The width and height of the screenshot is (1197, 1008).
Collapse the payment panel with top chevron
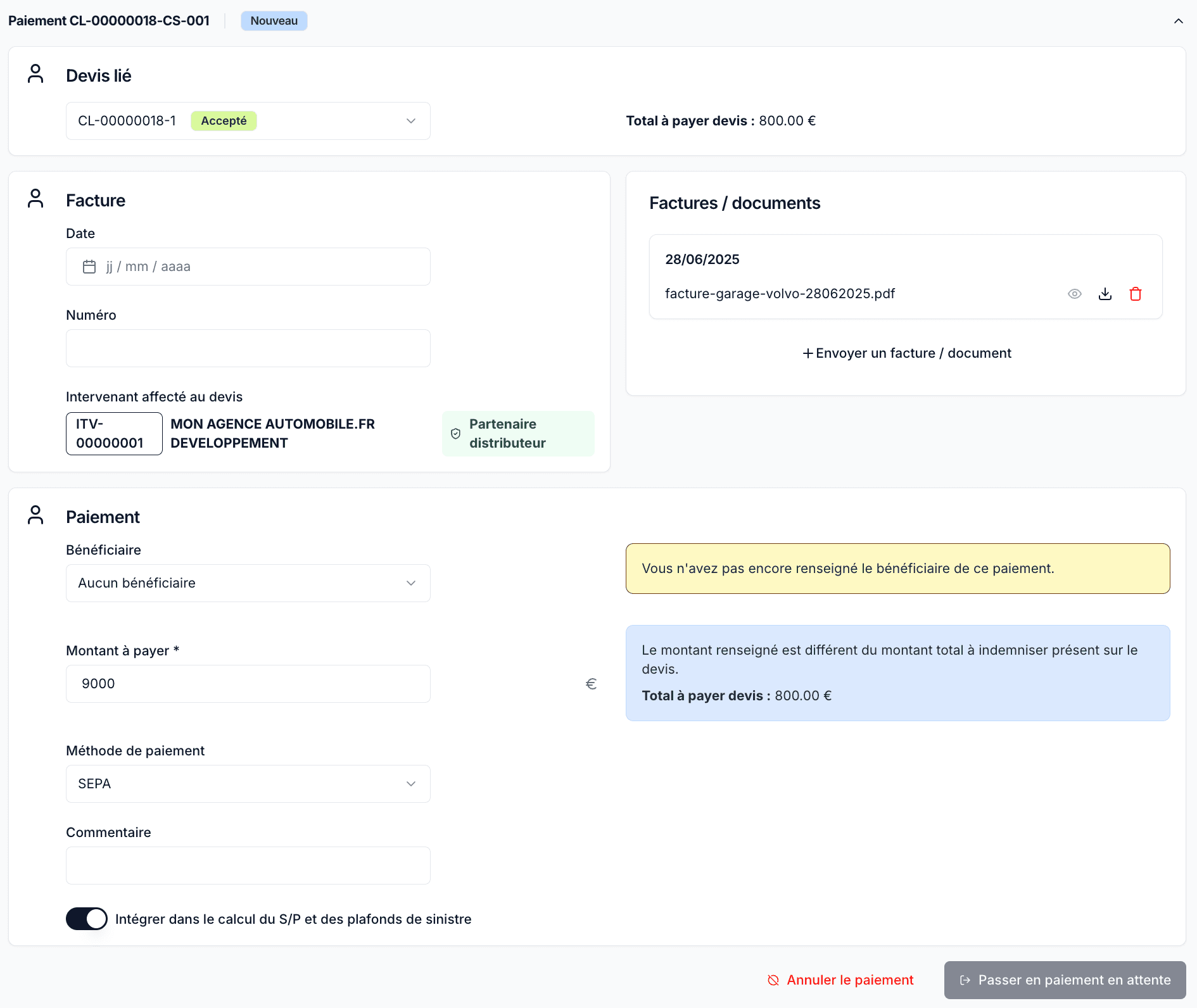coord(1178,21)
